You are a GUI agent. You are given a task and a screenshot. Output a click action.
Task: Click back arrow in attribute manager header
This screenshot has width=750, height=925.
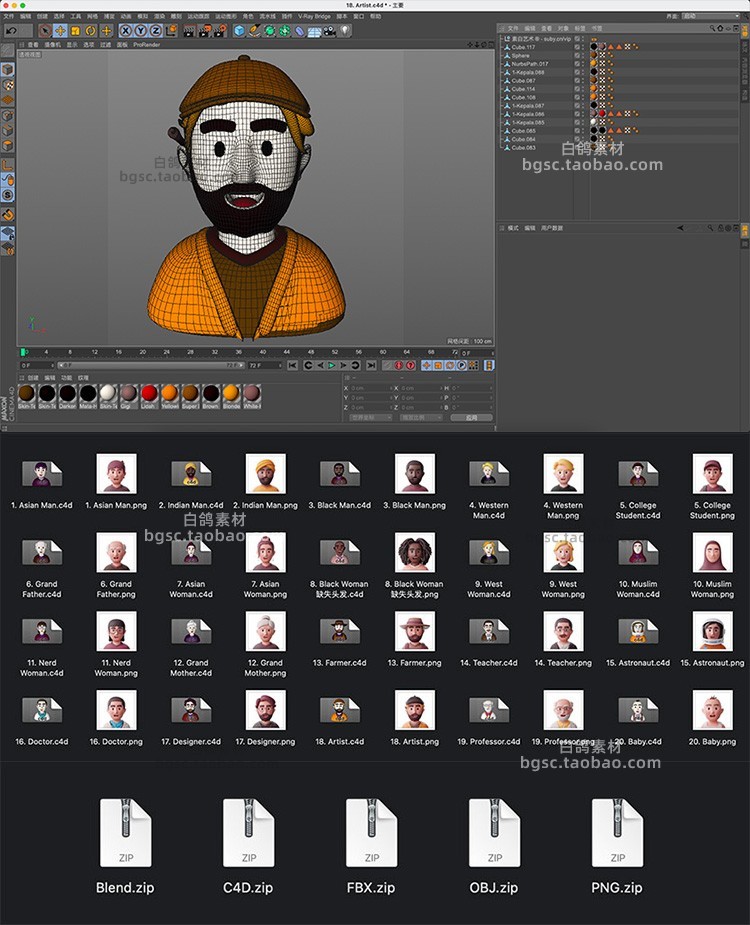click(x=680, y=228)
